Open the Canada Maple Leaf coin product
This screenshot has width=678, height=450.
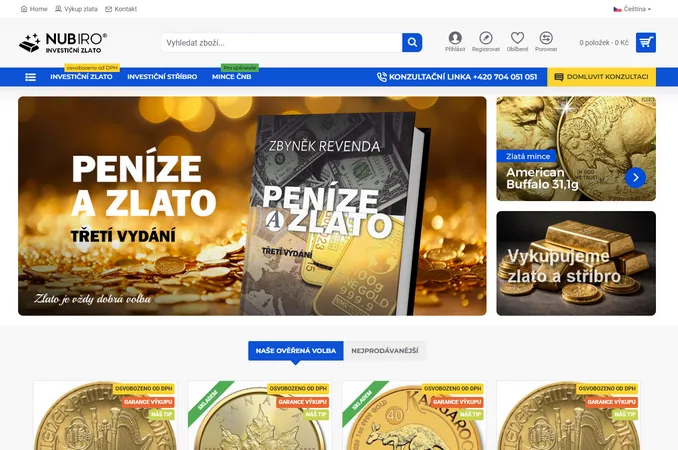point(259,415)
